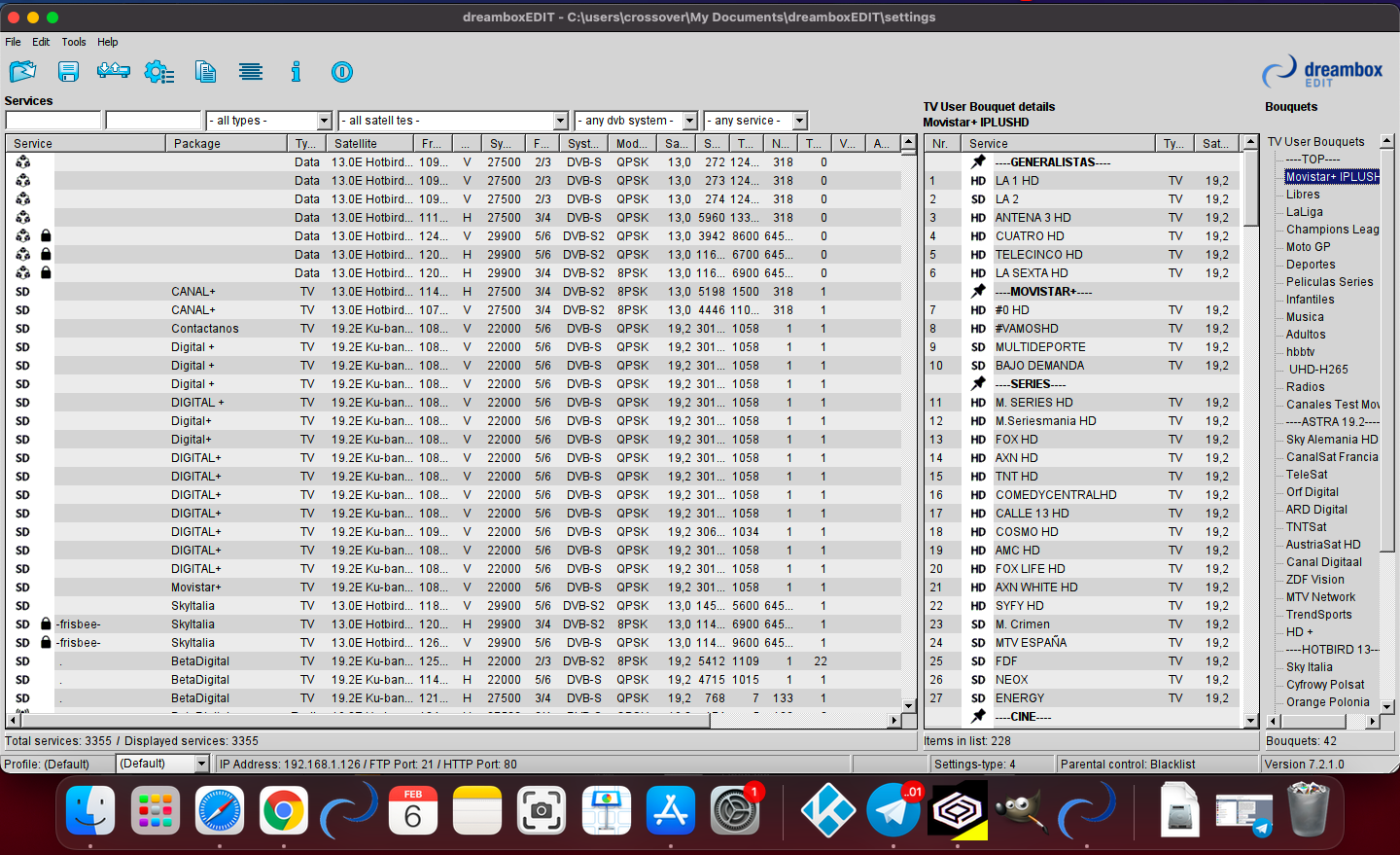Open the info 'i' toolbar icon
The width and height of the screenshot is (1400, 855).
pyautogui.click(x=296, y=71)
